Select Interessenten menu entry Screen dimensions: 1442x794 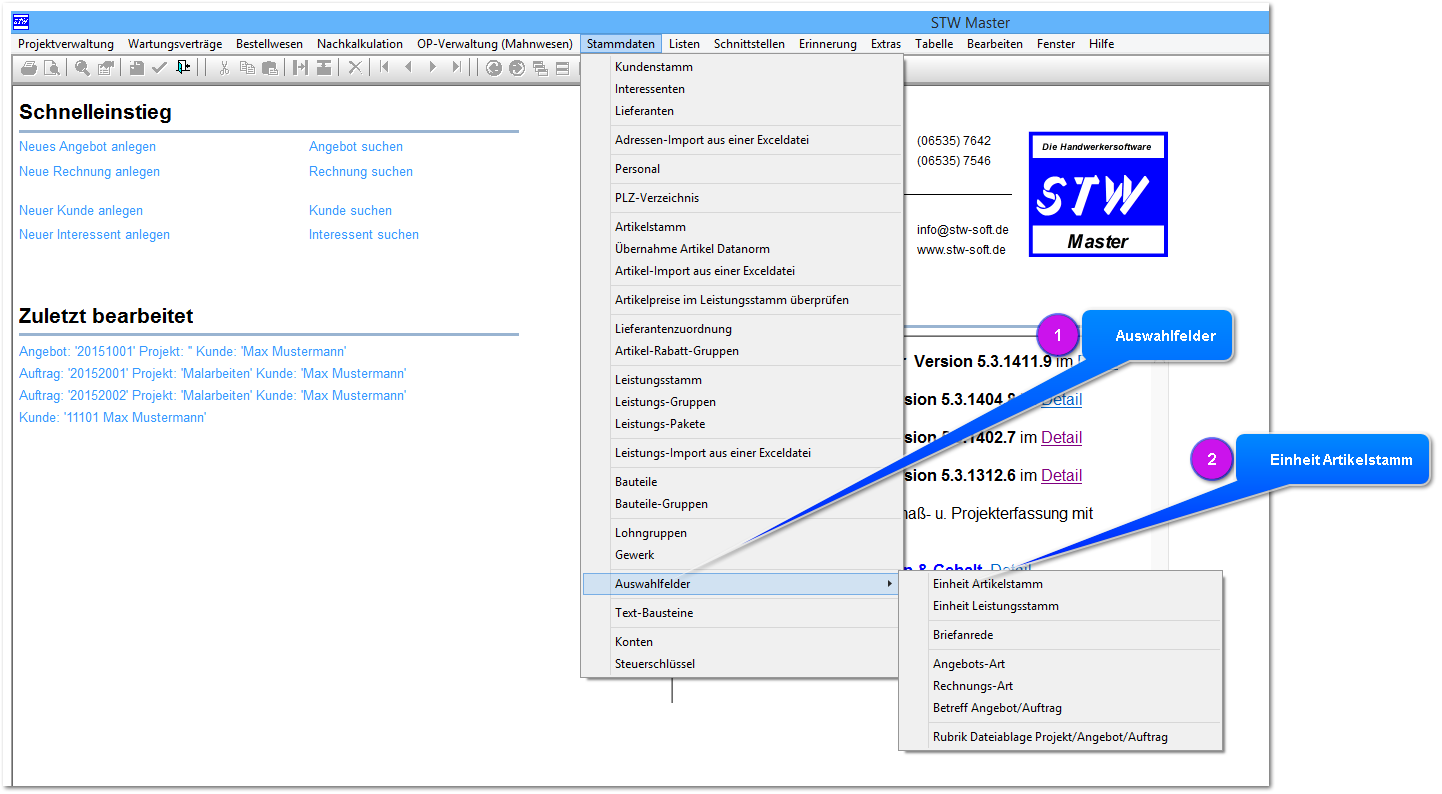650,89
